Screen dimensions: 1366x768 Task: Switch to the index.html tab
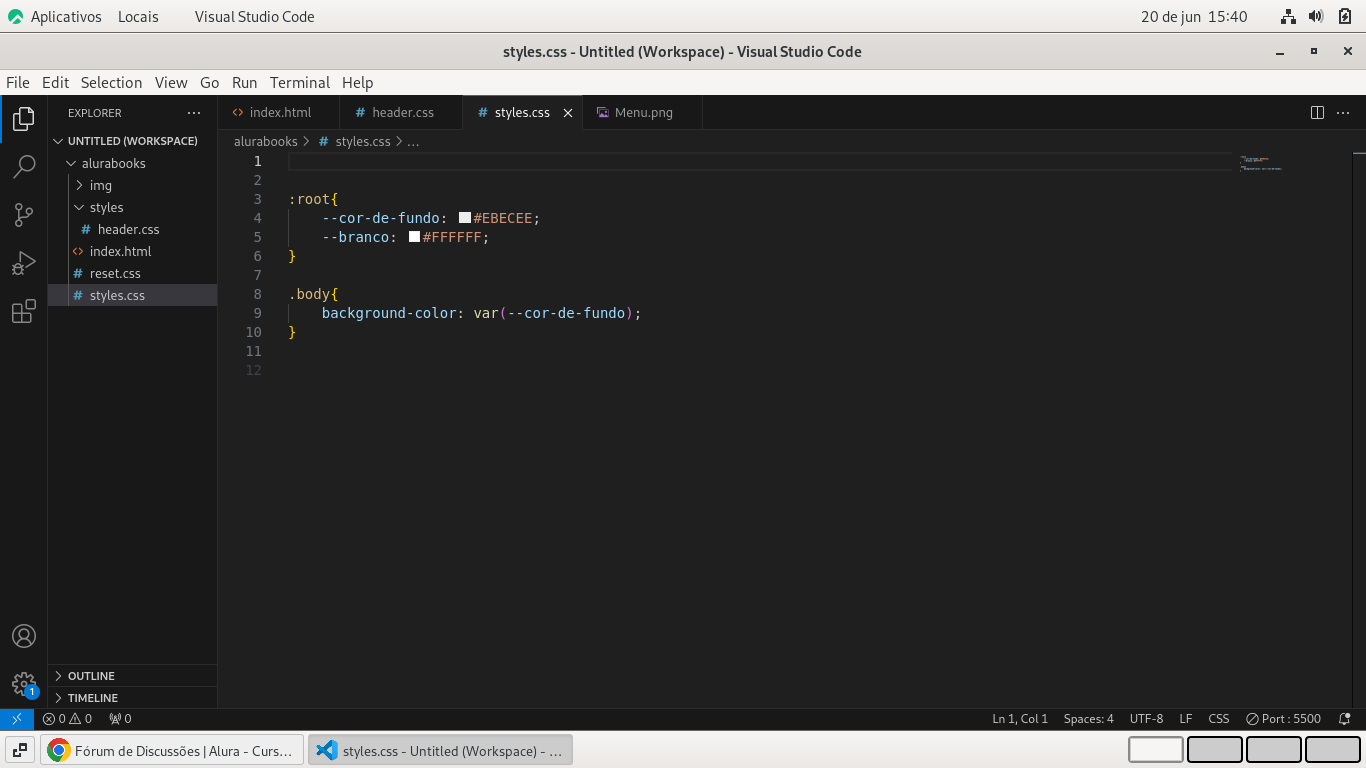[x=279, y=113]
